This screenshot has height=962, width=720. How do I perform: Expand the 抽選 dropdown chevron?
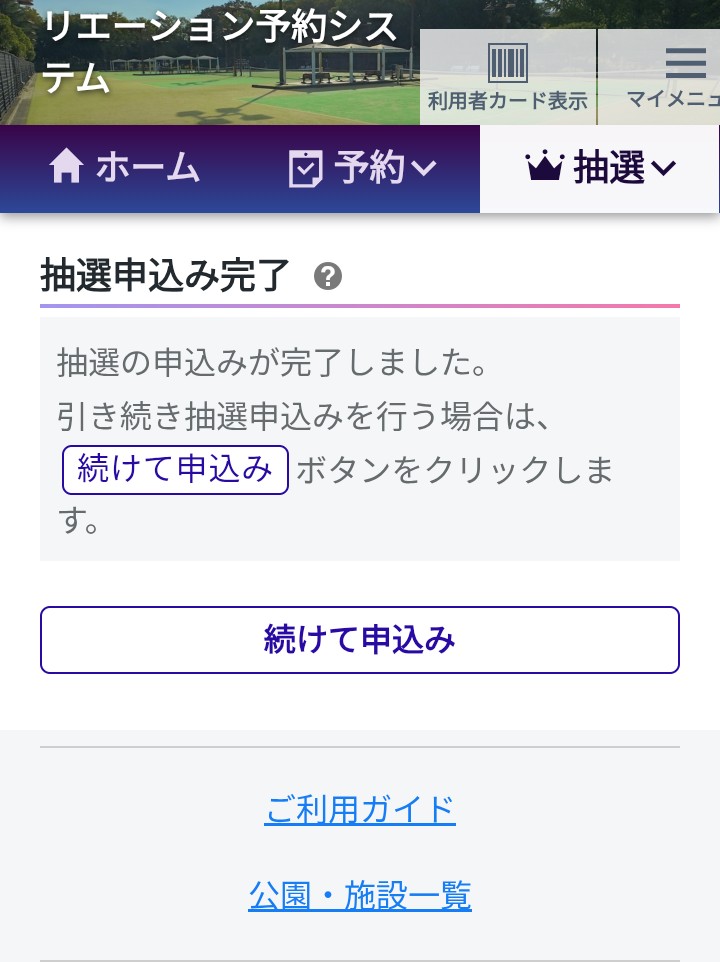pyautogui.click(x=663, y=169)
